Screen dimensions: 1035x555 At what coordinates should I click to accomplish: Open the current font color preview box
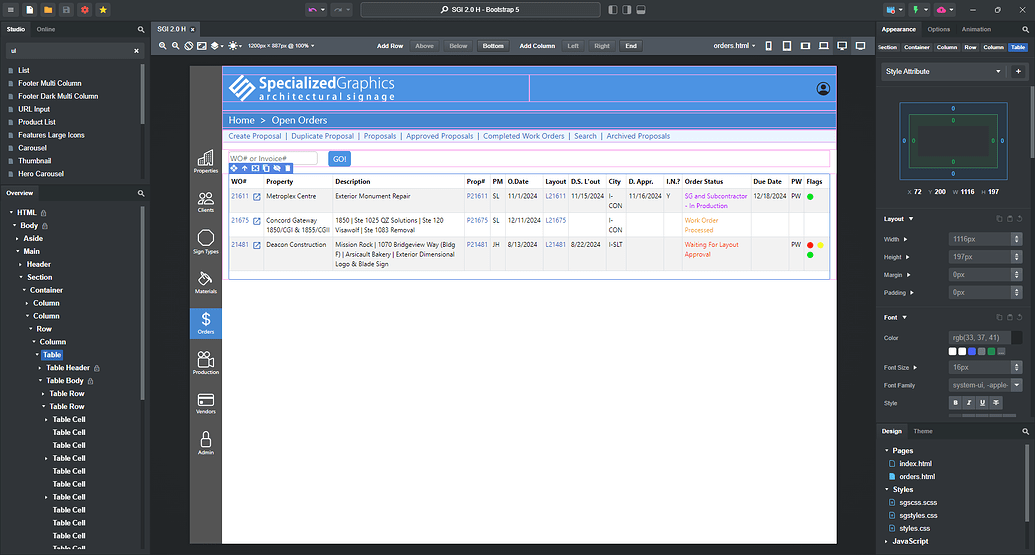pos(1017,338)
